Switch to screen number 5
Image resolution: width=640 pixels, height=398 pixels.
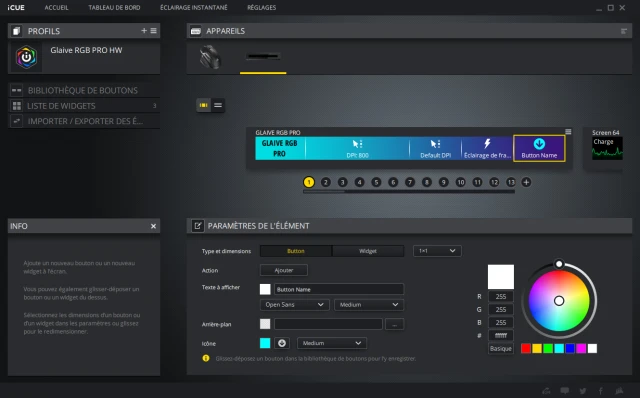pyautogui.click(x=376, y=182)
